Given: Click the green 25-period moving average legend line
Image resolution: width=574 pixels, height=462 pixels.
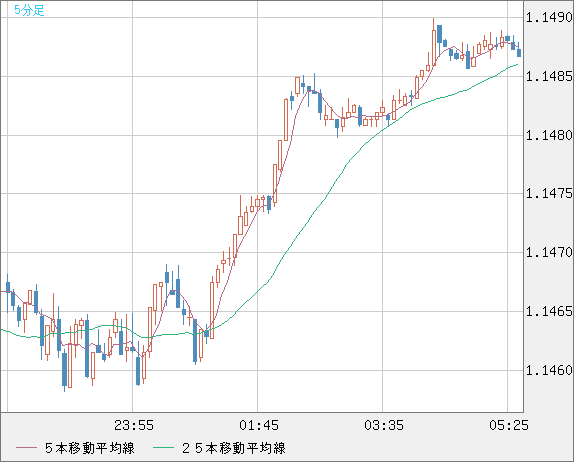Looking at the screenshot, I should [x=163, y=448].
